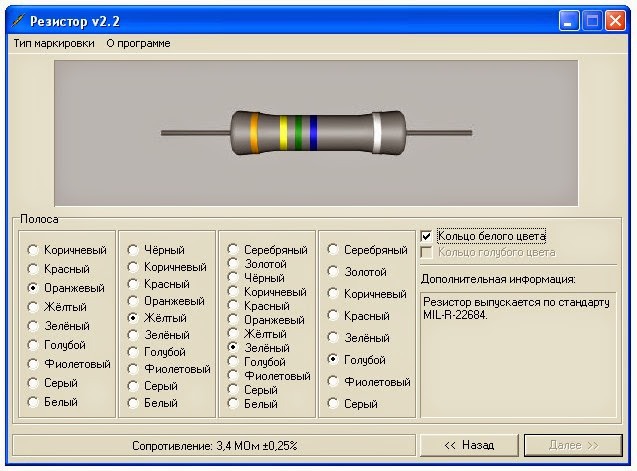Click the white ring on the resistor
The image size is (637, 471).
pyautogui.click(x=377, y=133)
